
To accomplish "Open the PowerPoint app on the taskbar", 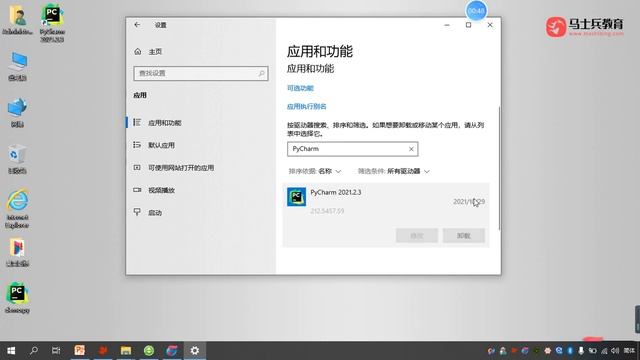I will pos(80,351).
